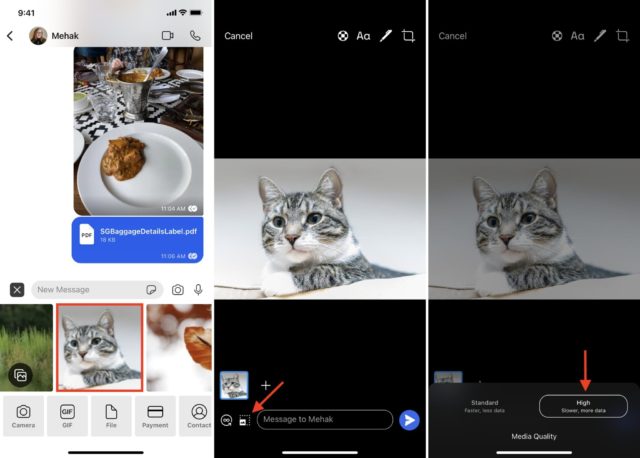Tap Cancel in the middle photo editor
Image resolution: width=640 pixels, height=458 pixels.
pos(238,36)
